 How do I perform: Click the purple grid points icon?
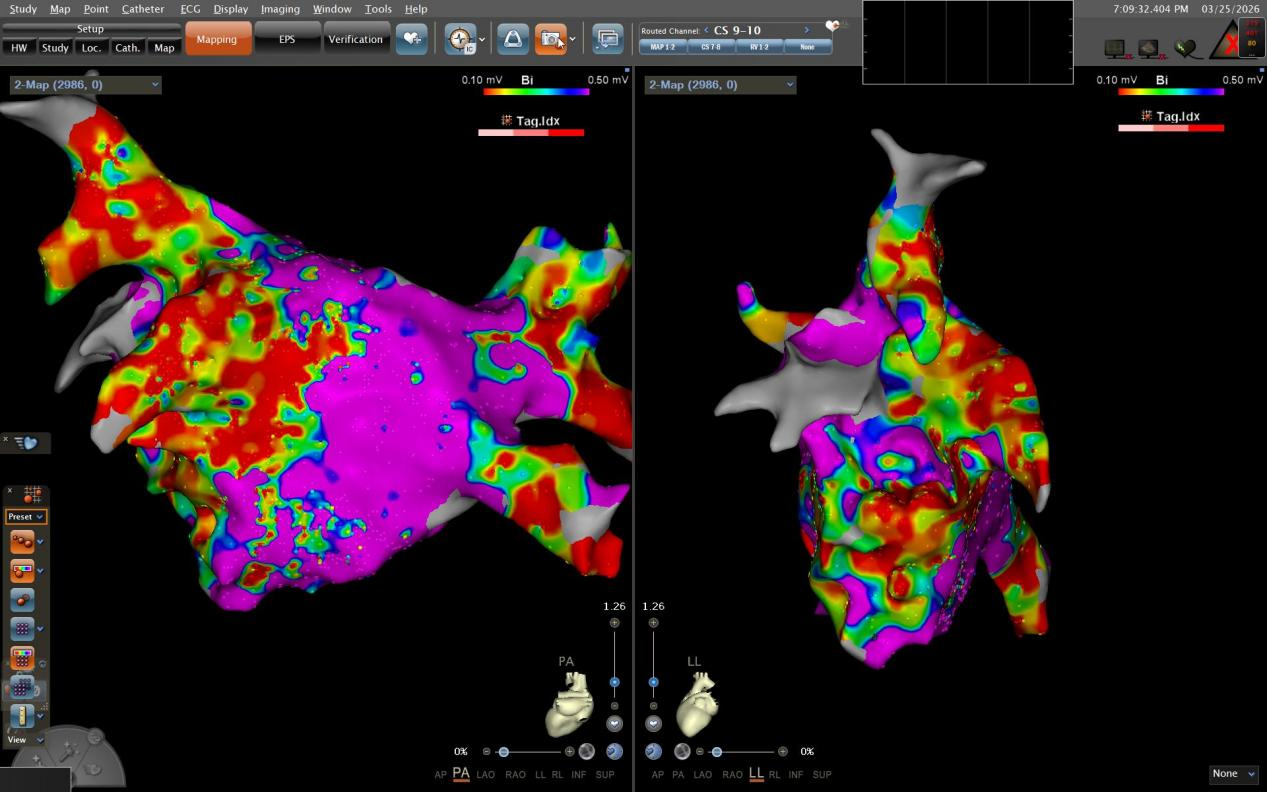pos(22,629)
